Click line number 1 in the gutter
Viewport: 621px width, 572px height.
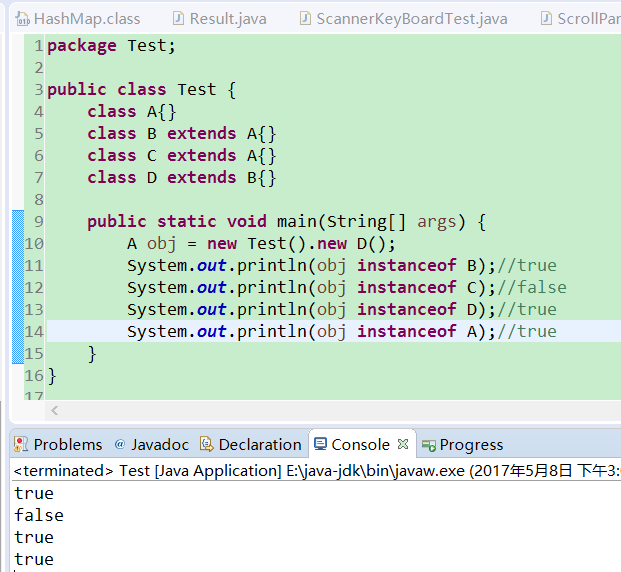point(38,46)
